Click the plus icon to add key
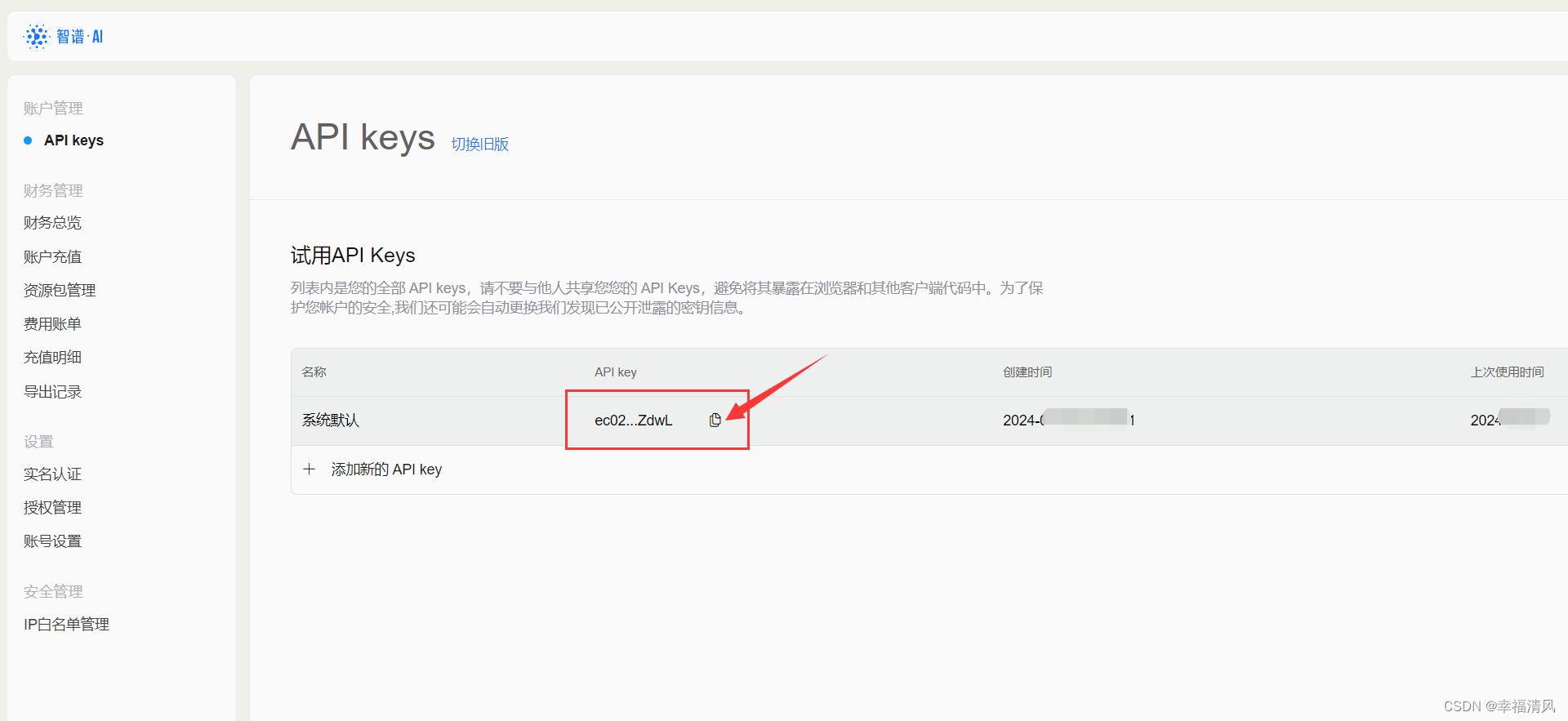 (310, 470)
